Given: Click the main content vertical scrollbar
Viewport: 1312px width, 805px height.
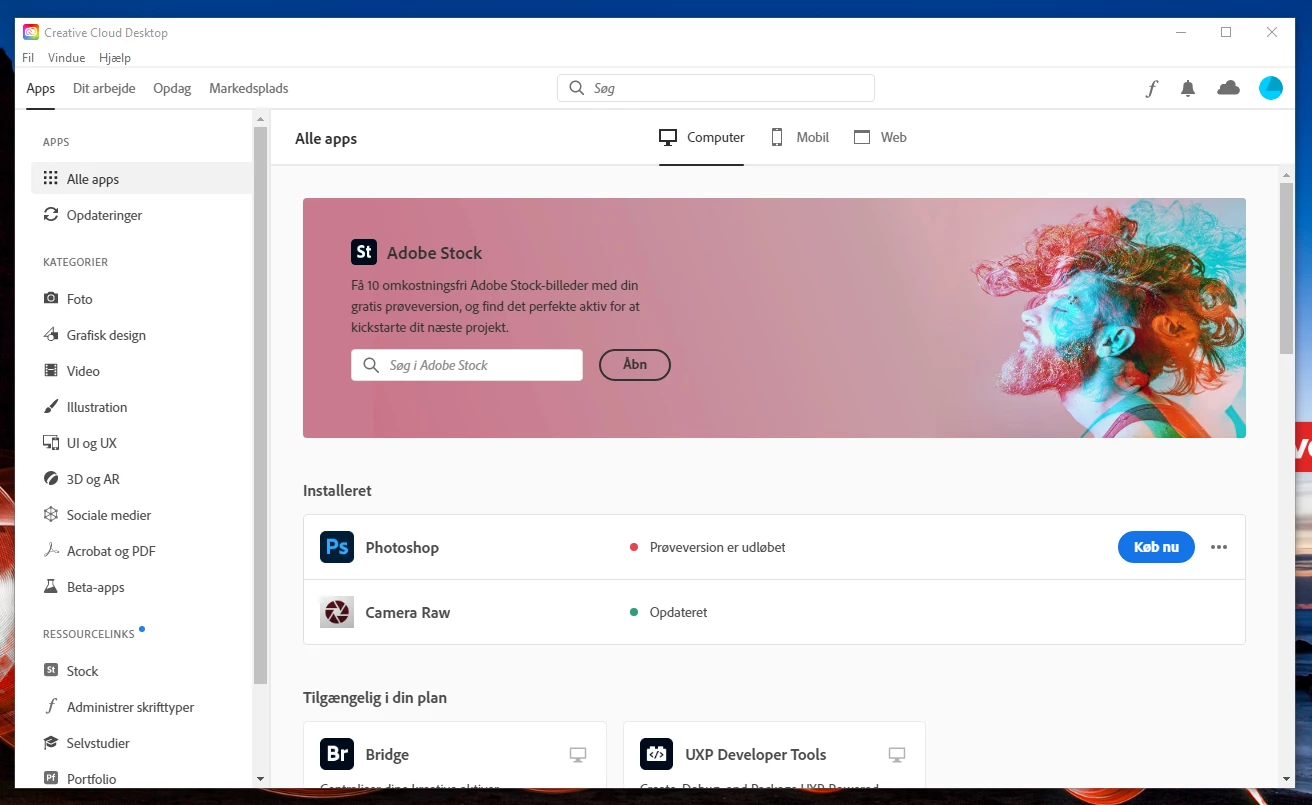Looking at the screenshot, I should (x=1287, y=268).
